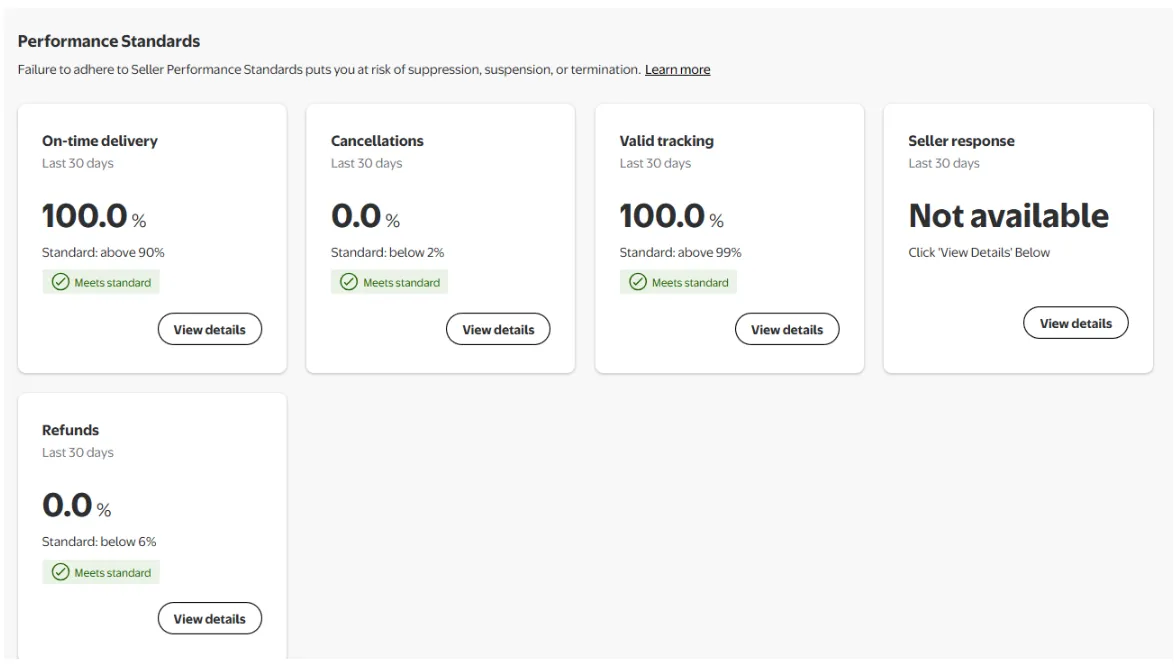Open View details for On-time delivery

210,329
